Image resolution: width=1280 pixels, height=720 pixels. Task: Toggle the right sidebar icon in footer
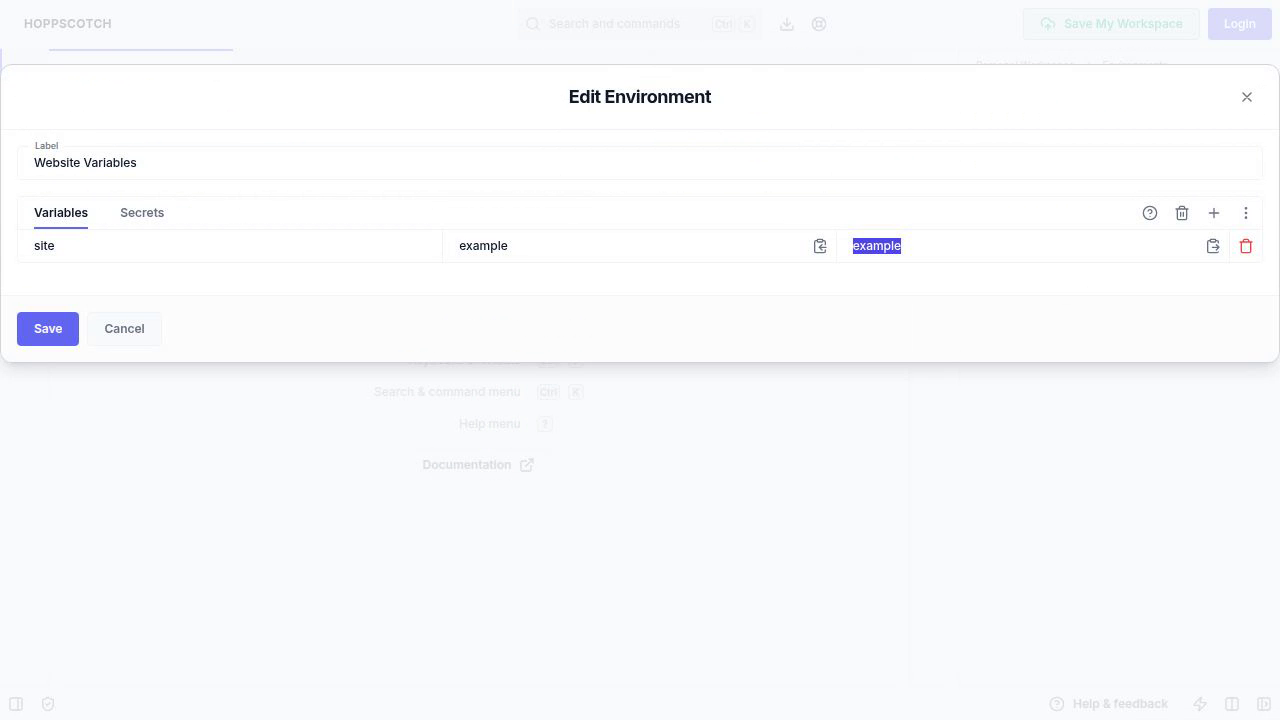(x=1264, y=704)
